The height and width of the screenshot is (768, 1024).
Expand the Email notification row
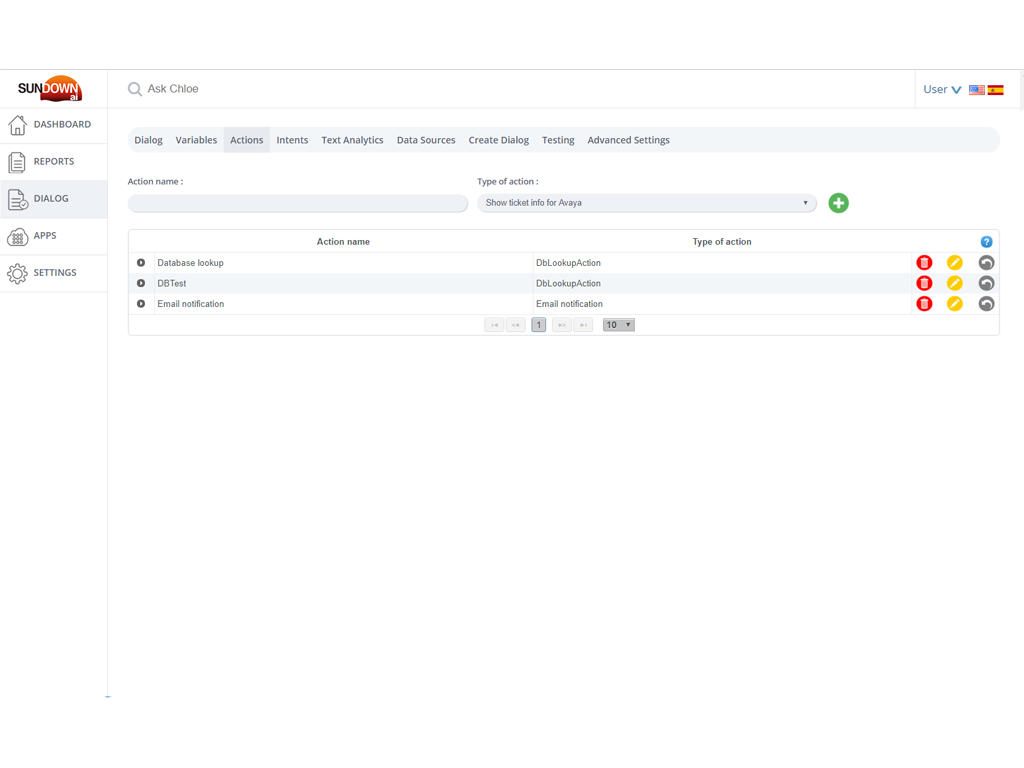141,304
